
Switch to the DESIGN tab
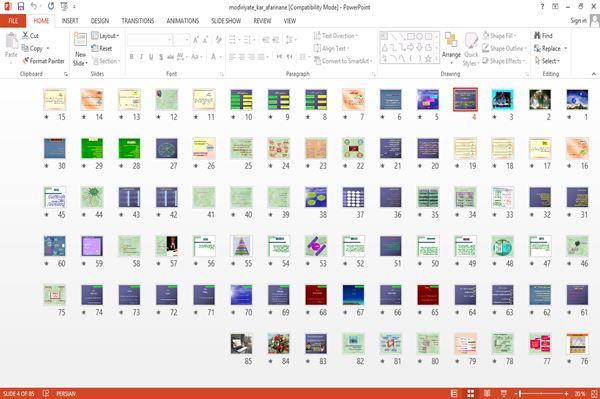point(100,21)
